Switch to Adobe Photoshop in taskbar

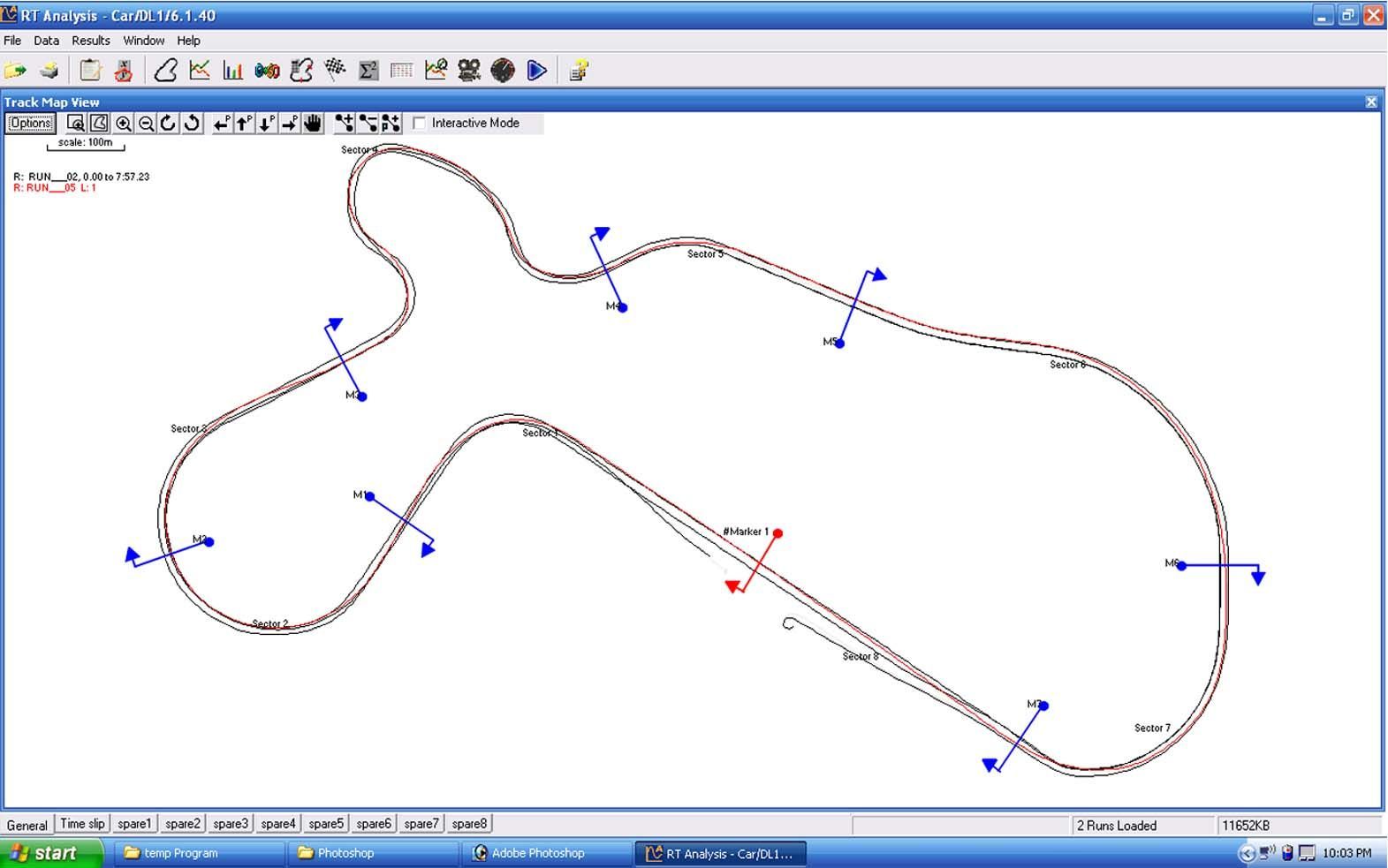[x=537, y=853]
